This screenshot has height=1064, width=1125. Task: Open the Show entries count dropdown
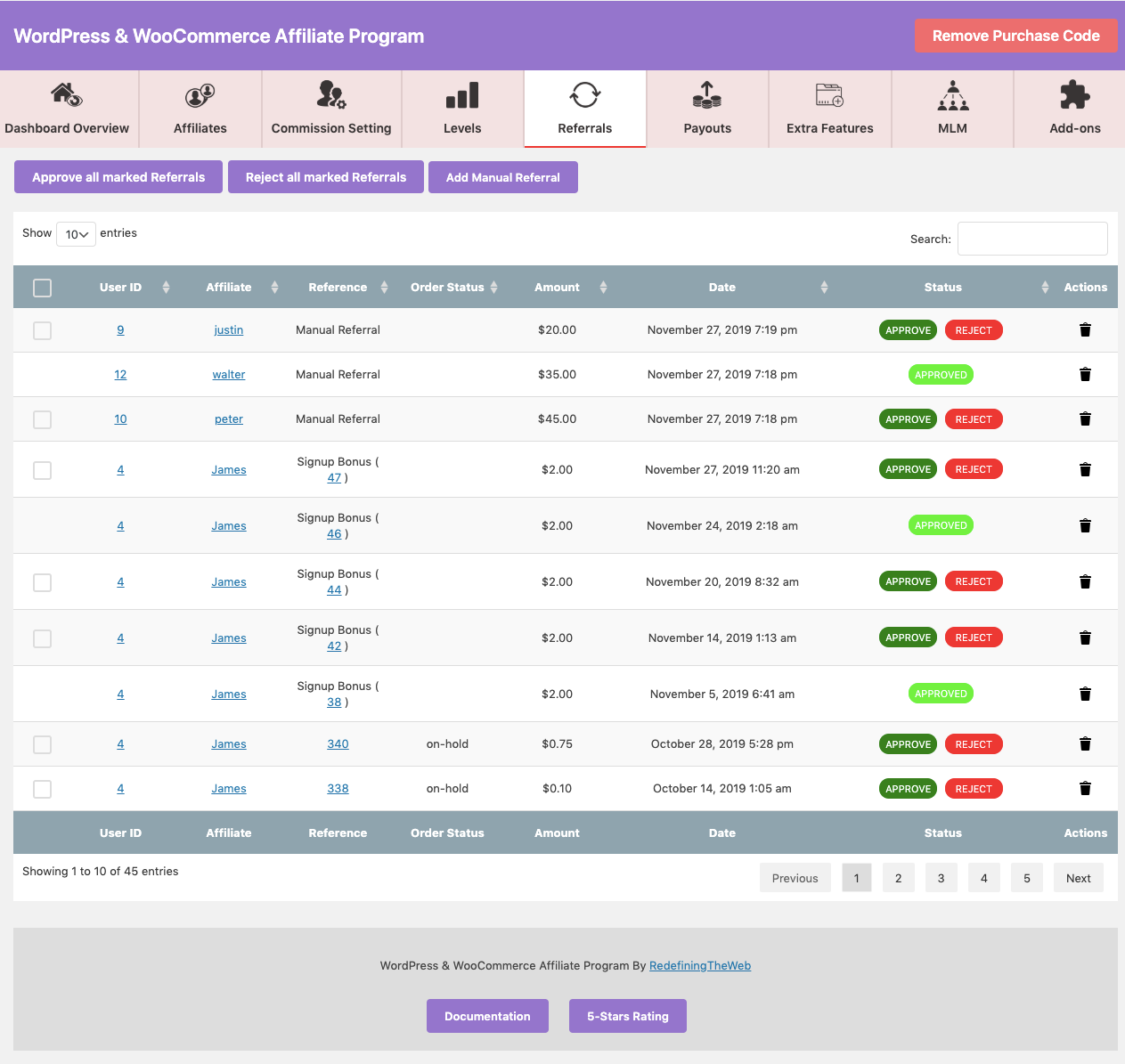point(76,234)
